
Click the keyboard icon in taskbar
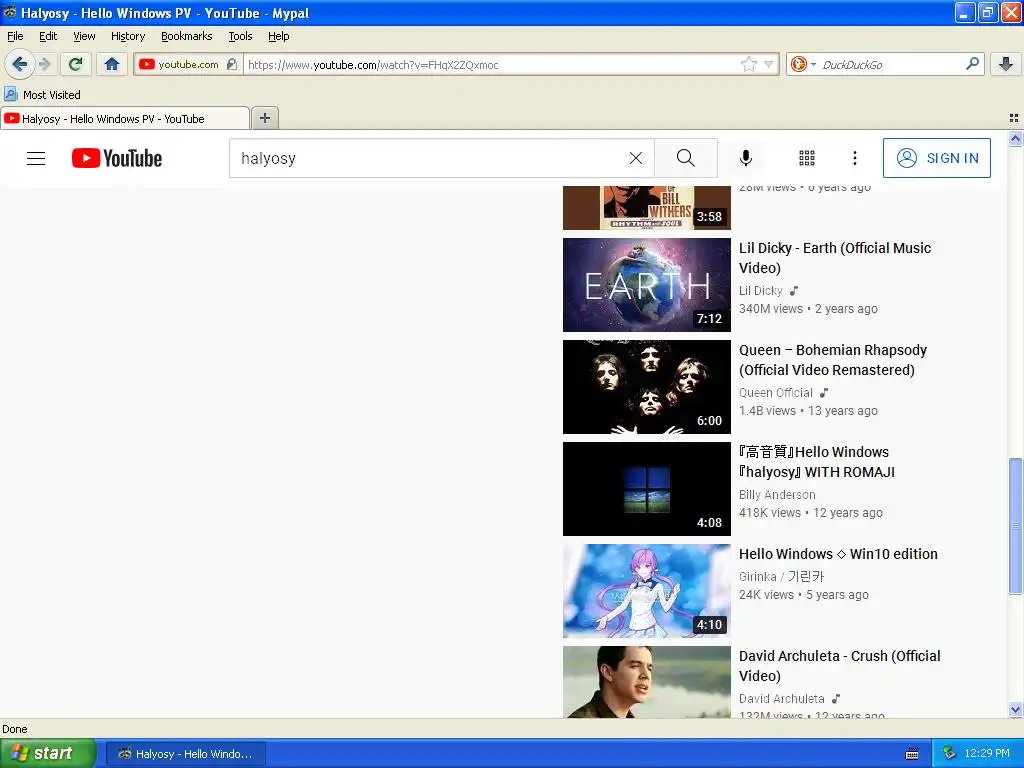point(912,754)
